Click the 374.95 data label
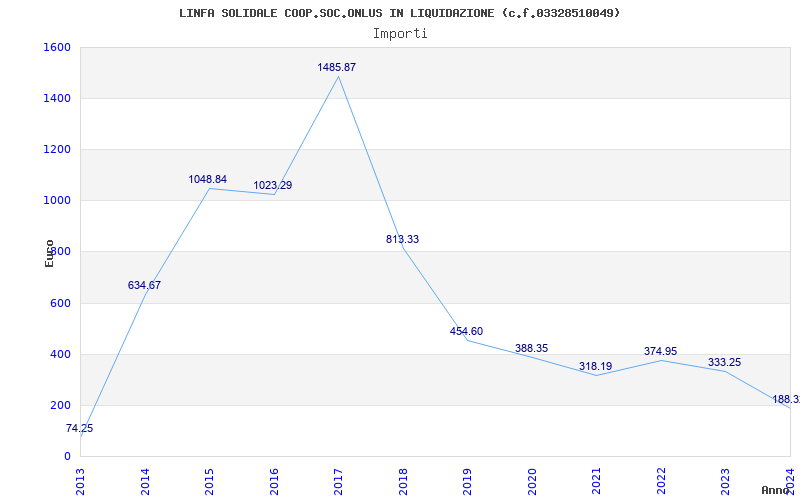The image size is (800, 500). (660, 352)
